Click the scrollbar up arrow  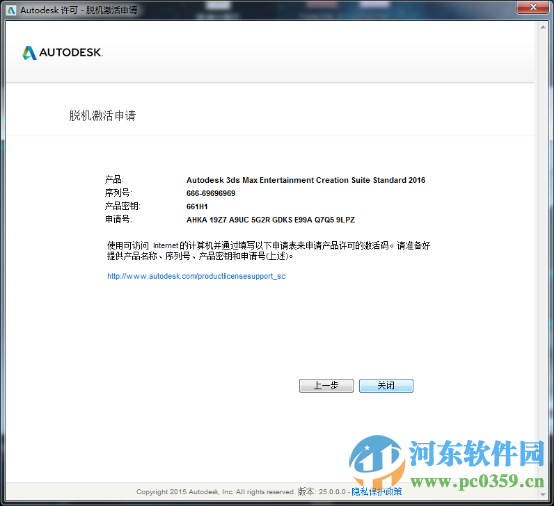point(543,27)
